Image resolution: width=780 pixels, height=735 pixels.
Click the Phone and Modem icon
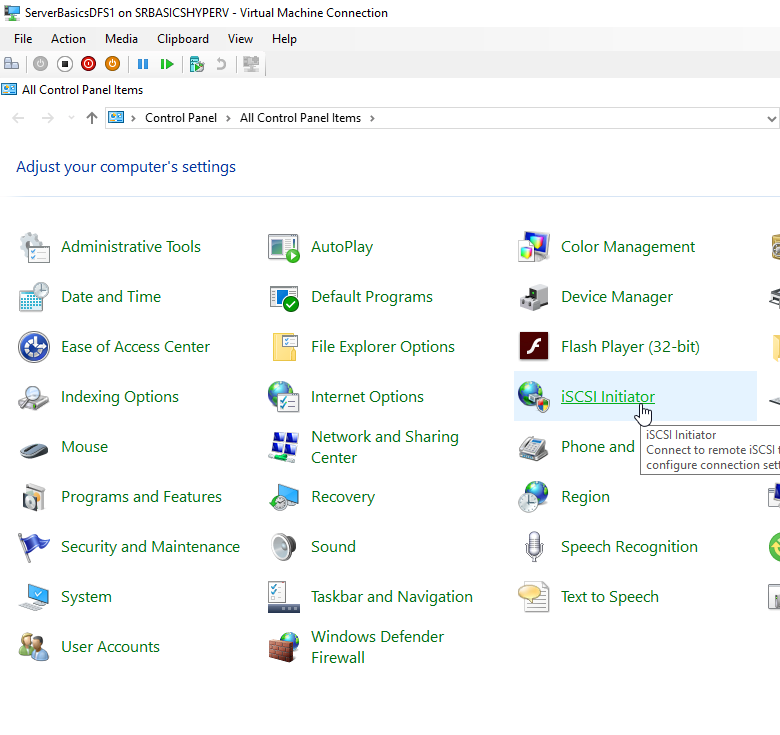(534, 448)
